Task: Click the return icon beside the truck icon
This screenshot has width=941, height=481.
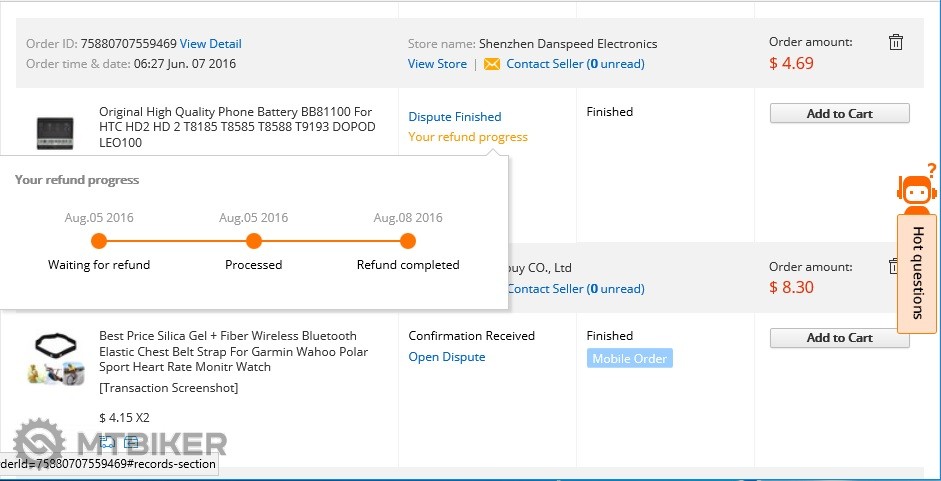Action: 130,442
